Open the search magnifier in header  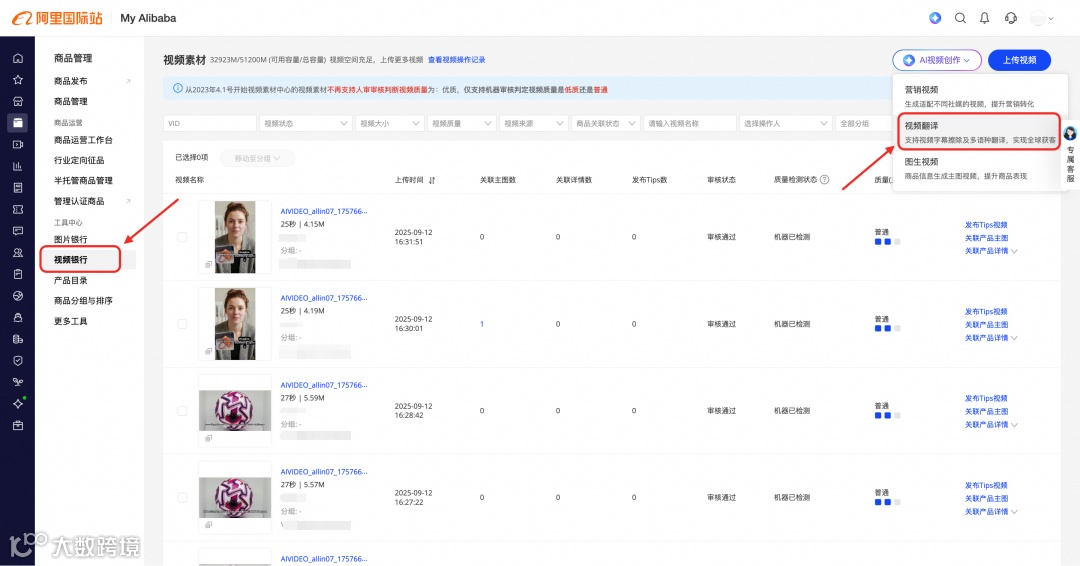(960, 18)
